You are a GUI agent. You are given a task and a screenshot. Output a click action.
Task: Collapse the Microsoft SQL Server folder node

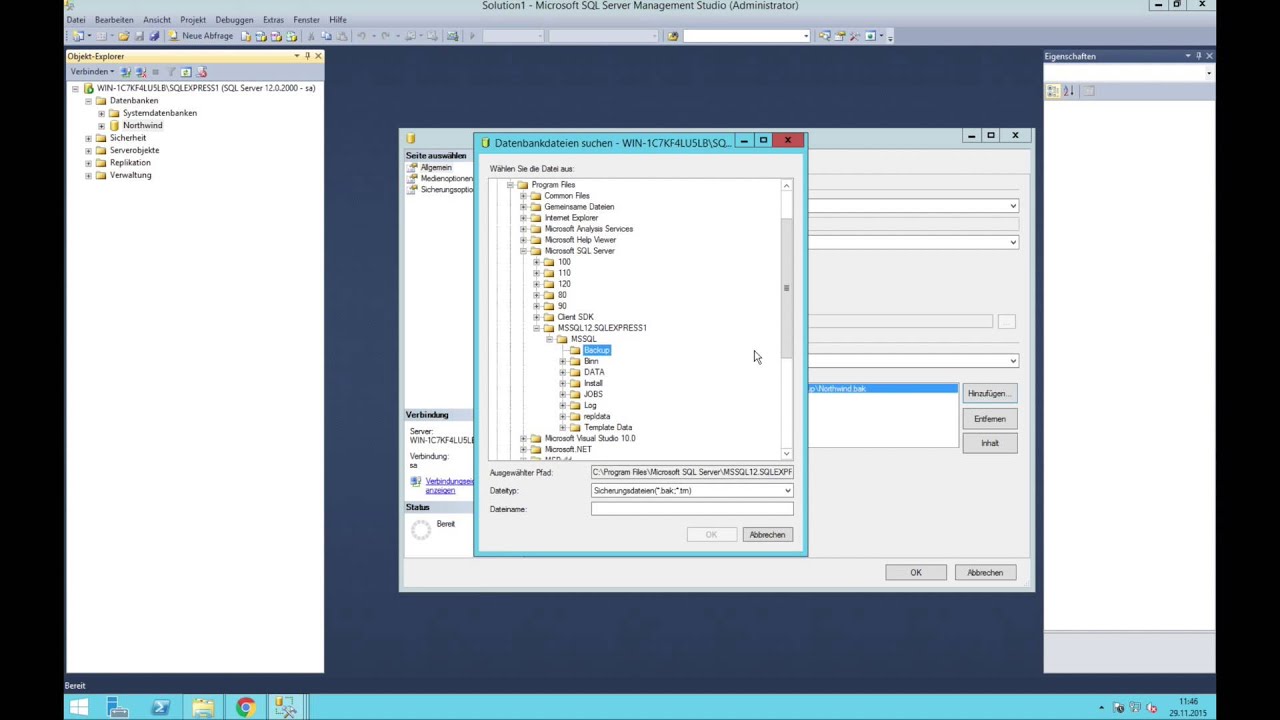click(523, 251)
